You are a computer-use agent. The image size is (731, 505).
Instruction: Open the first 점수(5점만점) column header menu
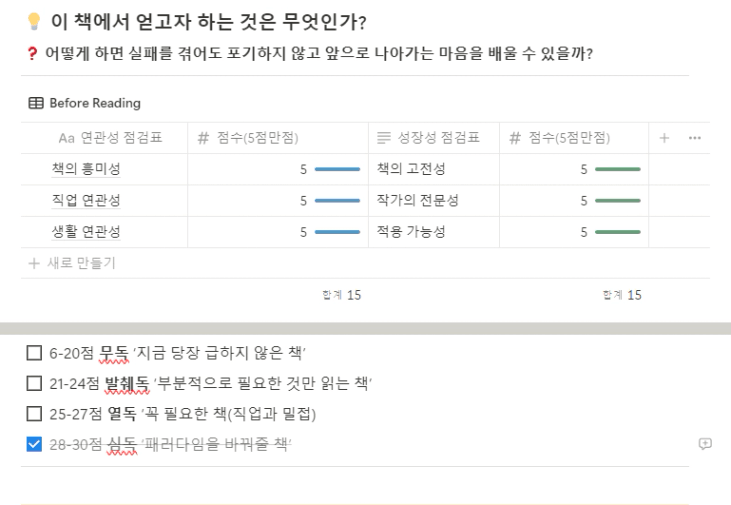[x=278, y=138]
